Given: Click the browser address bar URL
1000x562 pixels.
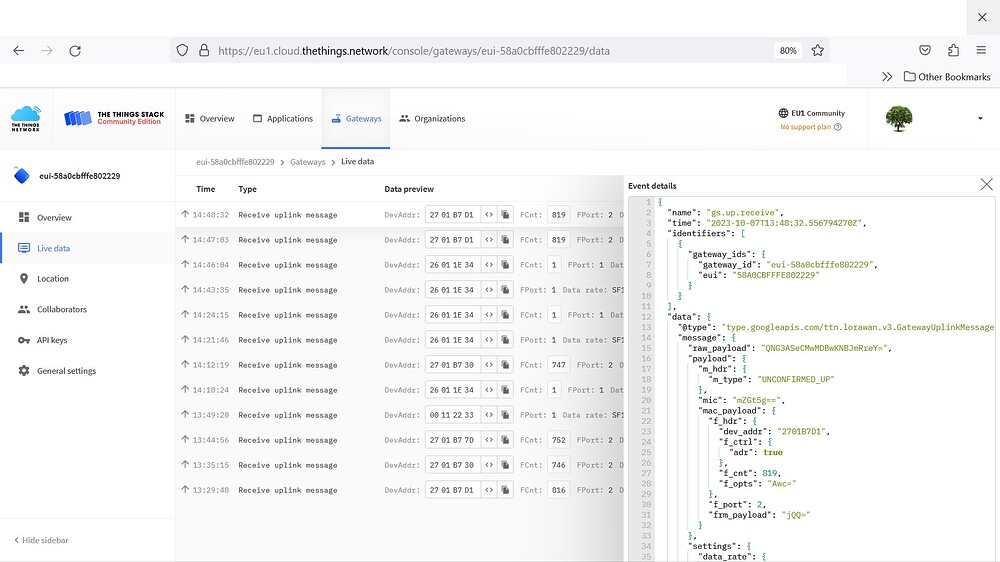Looking at the screenshot, I should pyautogui.click(x=414, y=50).
